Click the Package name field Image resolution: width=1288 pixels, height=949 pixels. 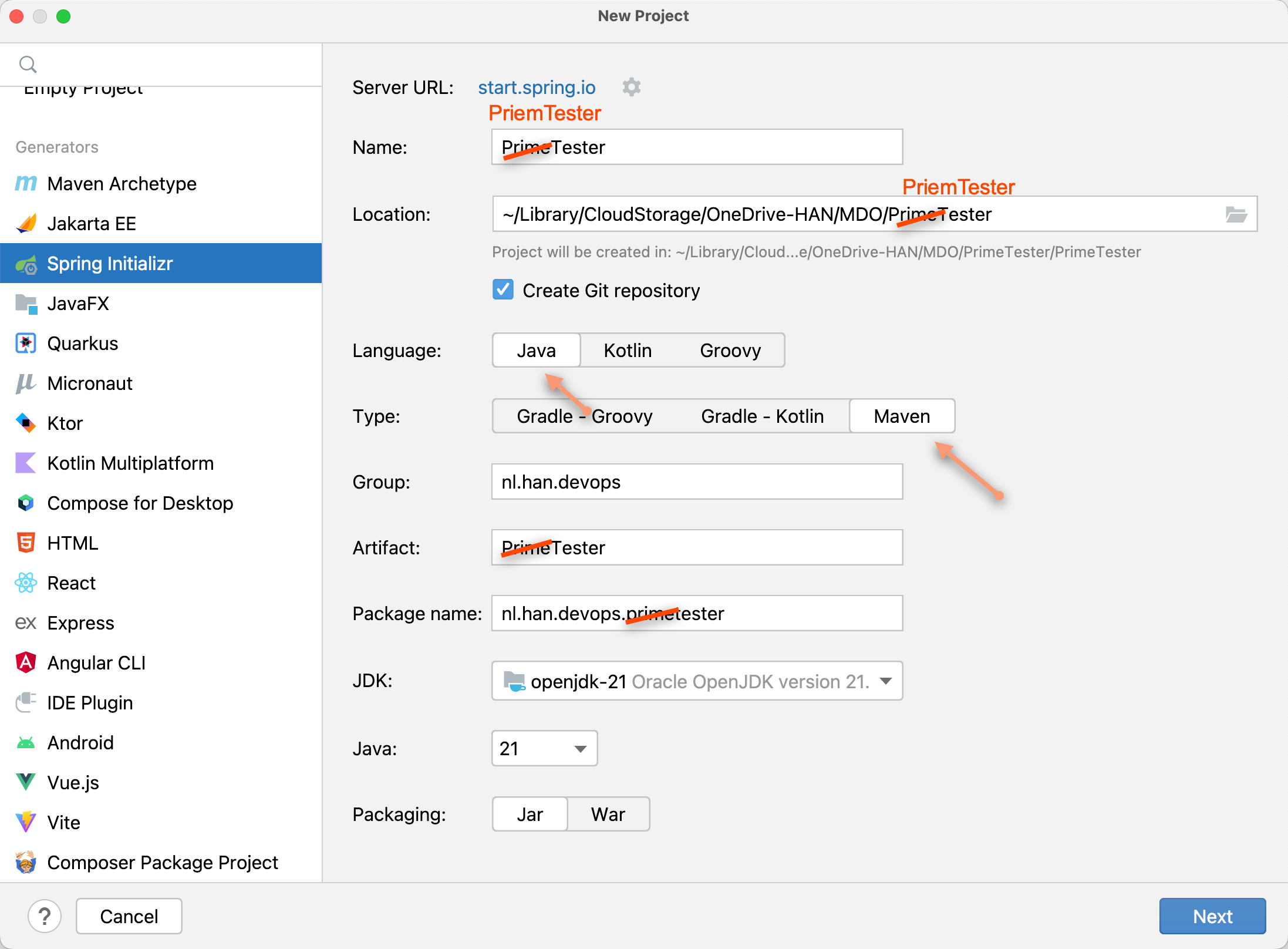pos(697,614)
